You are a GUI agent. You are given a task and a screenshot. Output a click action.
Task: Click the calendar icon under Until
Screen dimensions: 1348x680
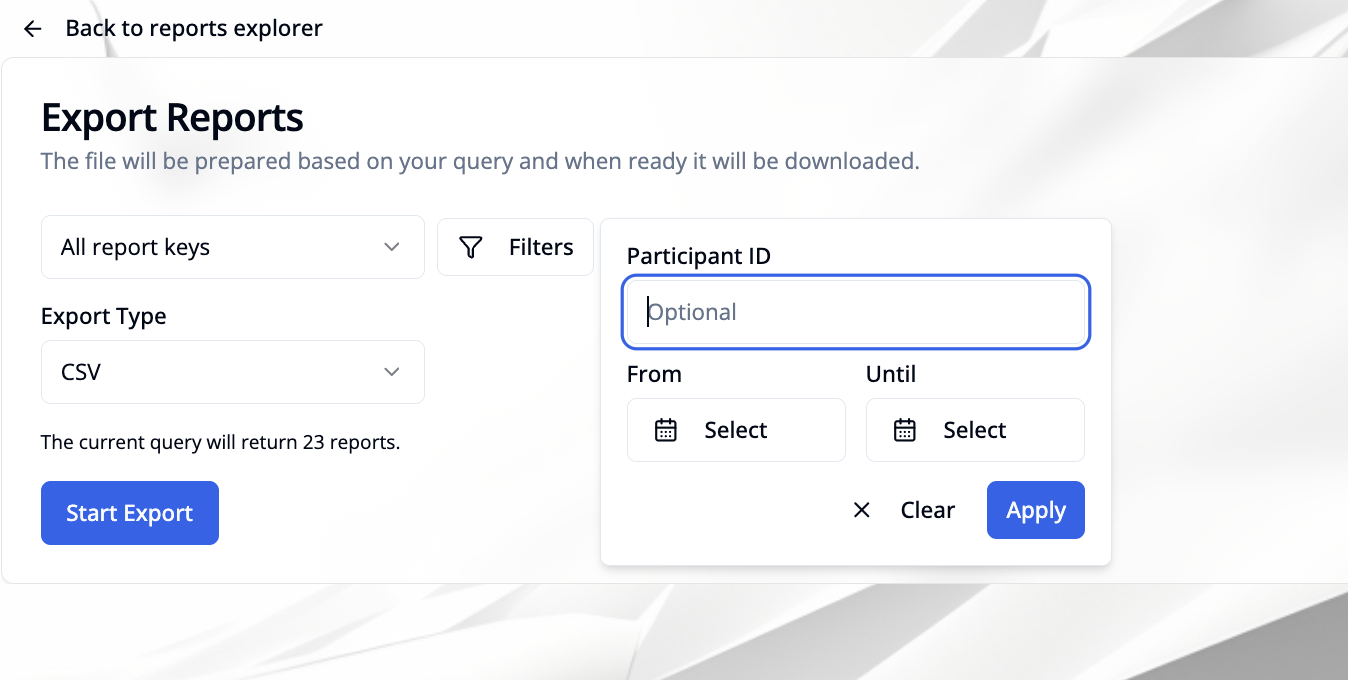905,429
